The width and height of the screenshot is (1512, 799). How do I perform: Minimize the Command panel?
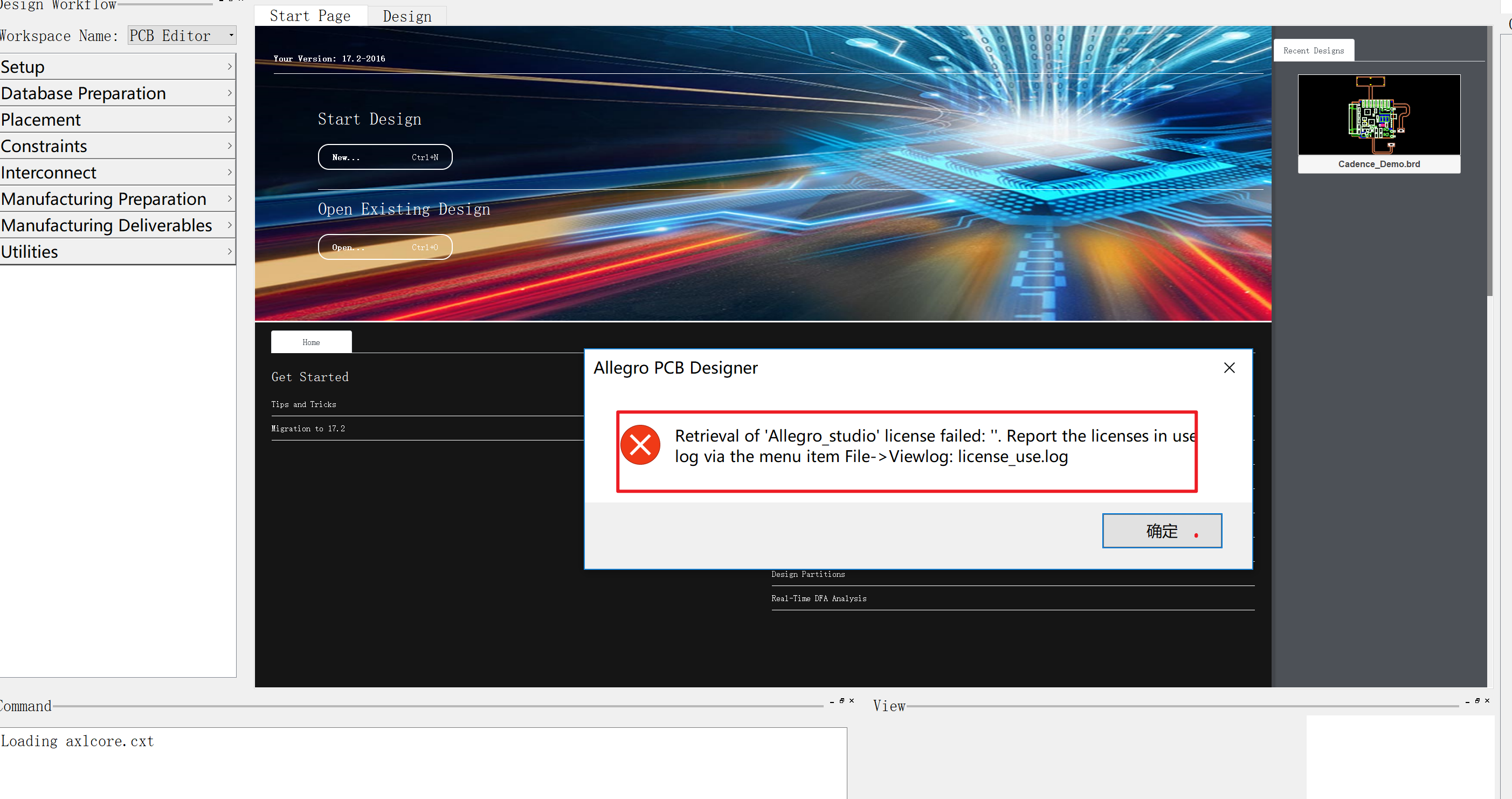coord(832,701)
